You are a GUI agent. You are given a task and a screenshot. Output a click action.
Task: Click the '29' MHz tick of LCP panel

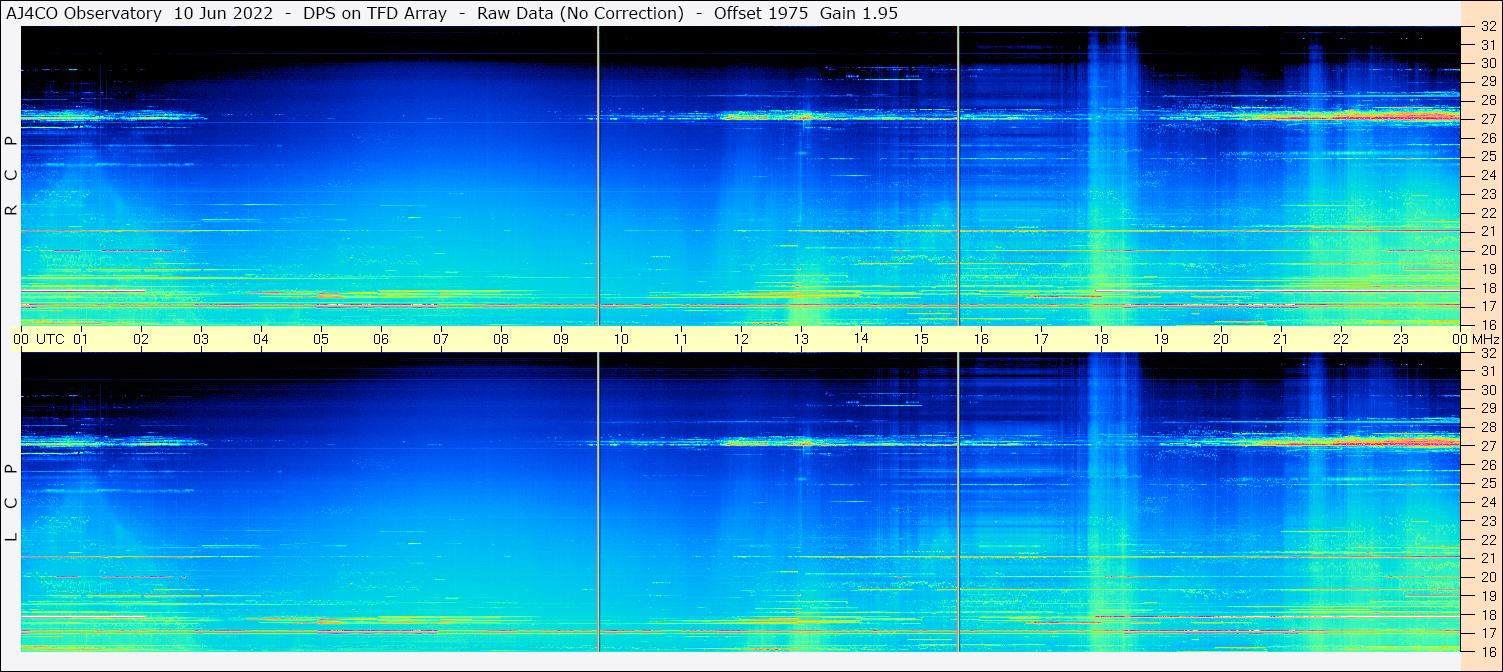pos(1487,409)
